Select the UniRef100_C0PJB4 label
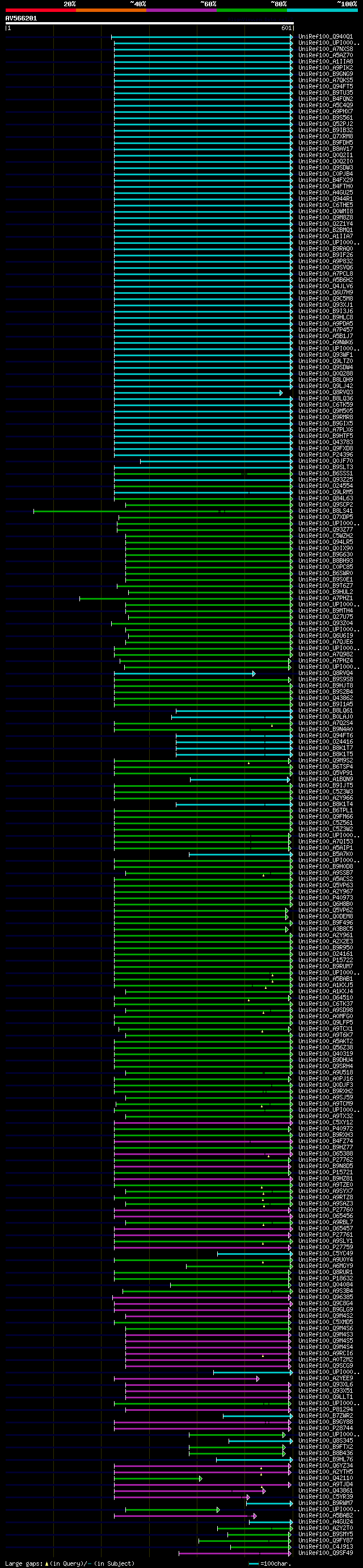The image size is (363, 1568). click(x=325, y=174)
